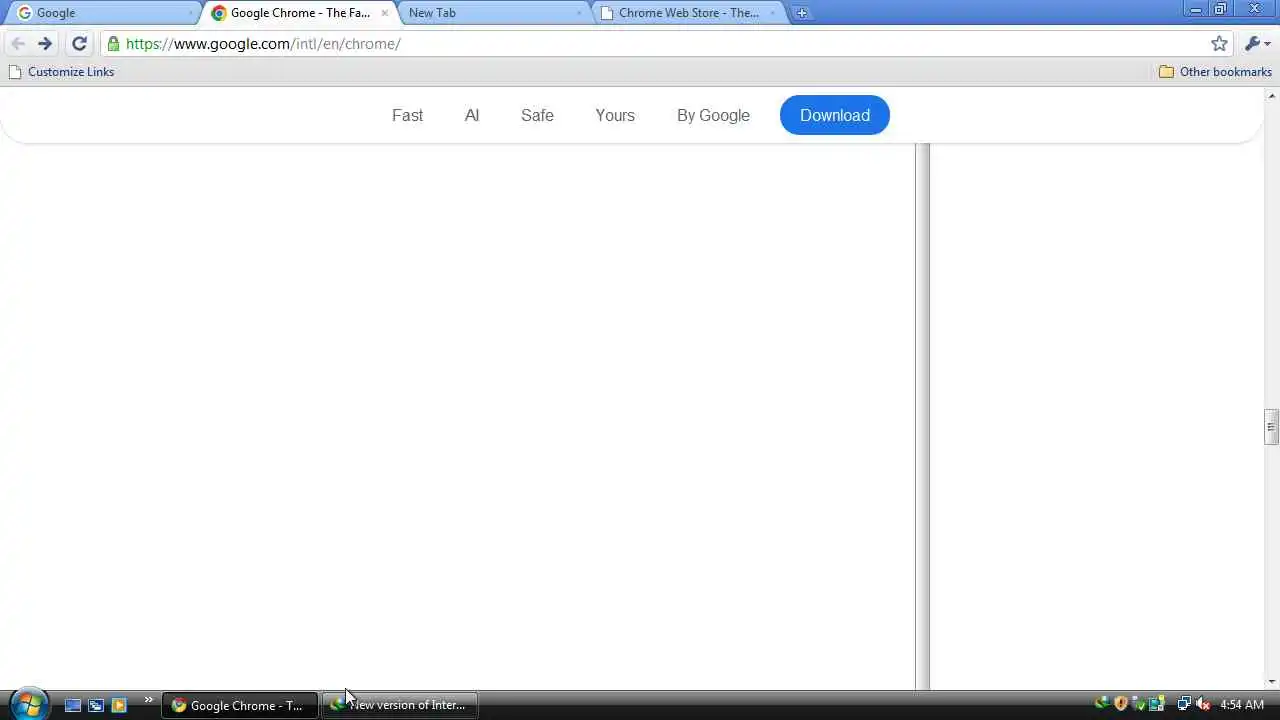Close the Google Chrome - The Fa... tab
Viewport: 1280px width, 720px height.
[x=384, y=13]
